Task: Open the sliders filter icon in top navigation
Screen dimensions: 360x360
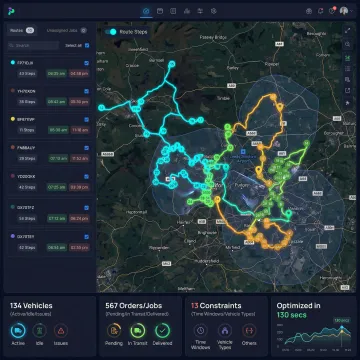Action: [x=200, y=11]
